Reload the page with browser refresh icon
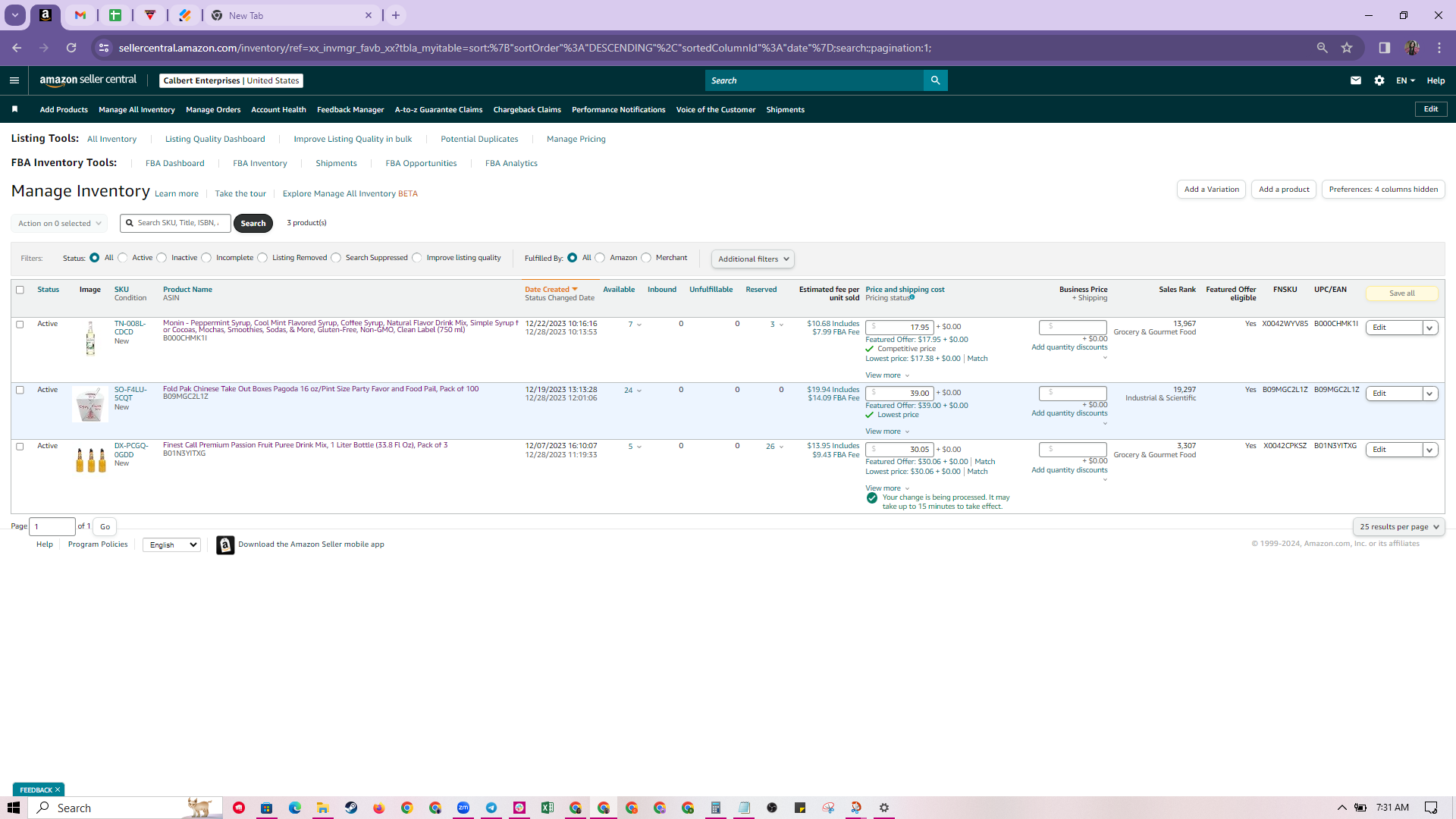Screen dimensions: 1456x819 [71, 48]
